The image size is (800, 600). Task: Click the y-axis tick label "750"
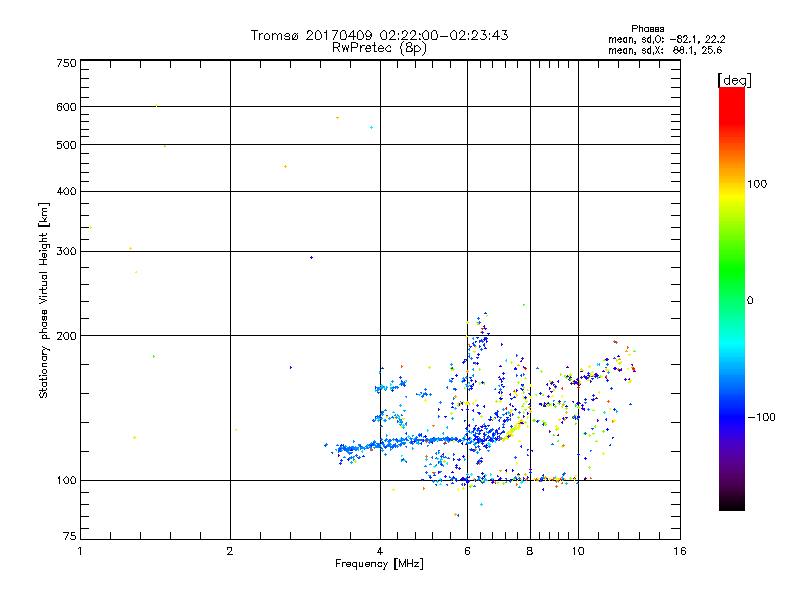pyautogui.click(x=66, y=63)
